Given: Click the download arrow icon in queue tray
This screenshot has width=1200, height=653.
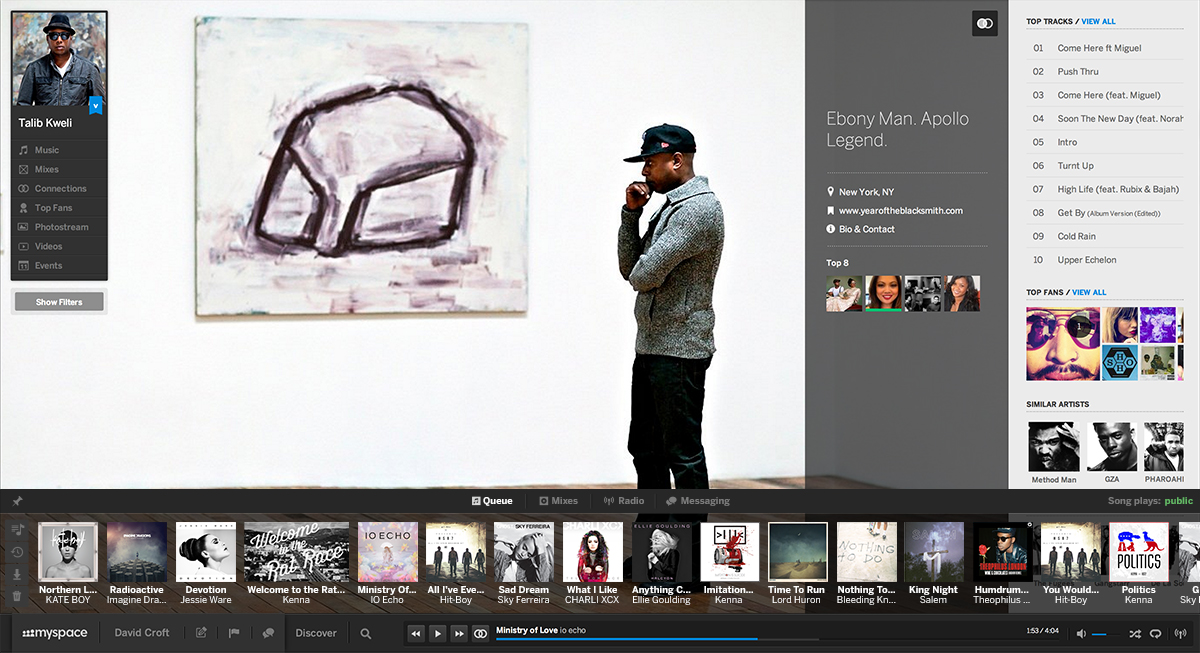Looking at the screenshot, I should pyautogui.click(x=17, y=574).
